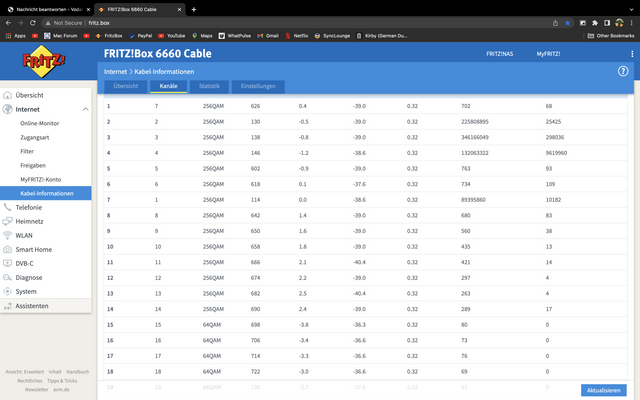Open the MyFRITZ! header link
The width and height of the screenshot is (640, 400).
(x=548, y=53)
